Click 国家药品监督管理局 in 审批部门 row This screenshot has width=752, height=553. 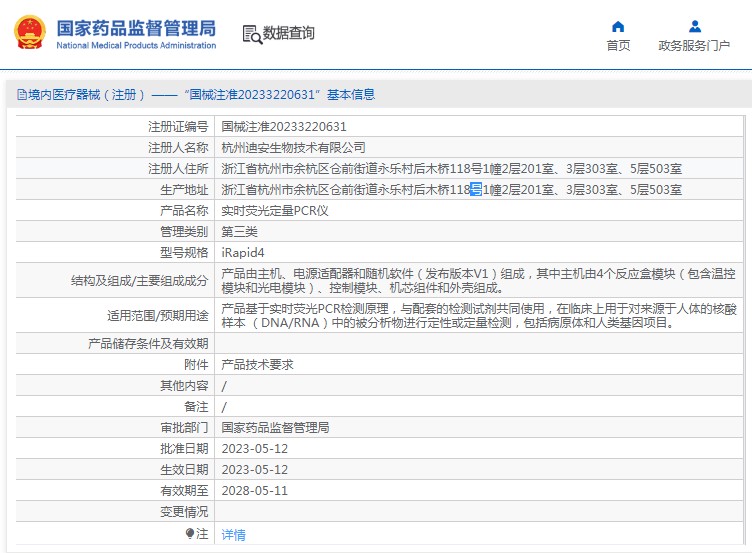click(275, 428)
